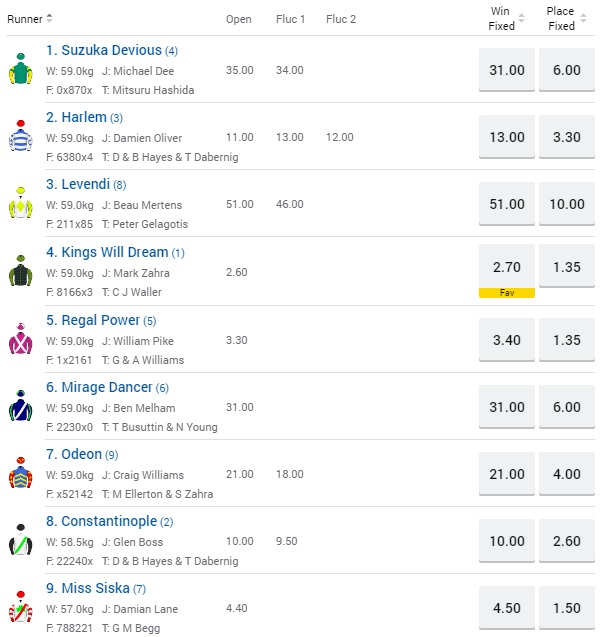Screen dimensions: 602x637
Task: Choose Constantinople Place Fixed 2.60 odds
Action: [567, 541]
